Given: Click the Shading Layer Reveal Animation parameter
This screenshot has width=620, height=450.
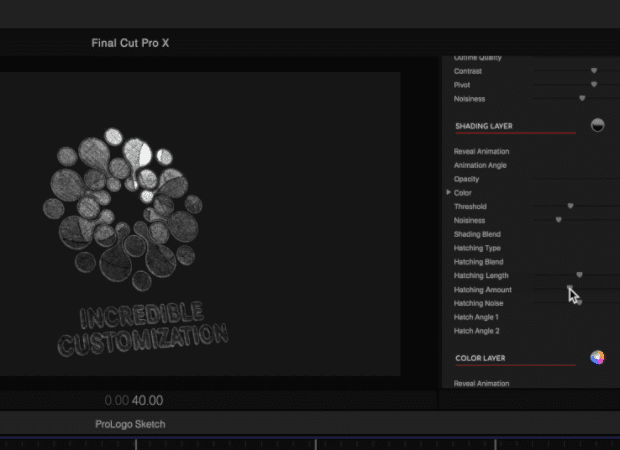Looking at the screenshot, I should click(x=481, y=151).
